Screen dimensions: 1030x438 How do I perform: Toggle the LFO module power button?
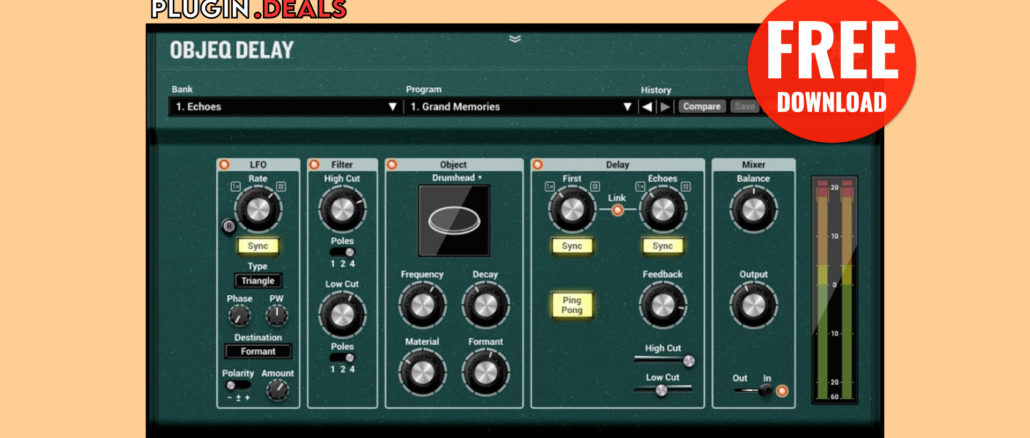tap(223, 165)
